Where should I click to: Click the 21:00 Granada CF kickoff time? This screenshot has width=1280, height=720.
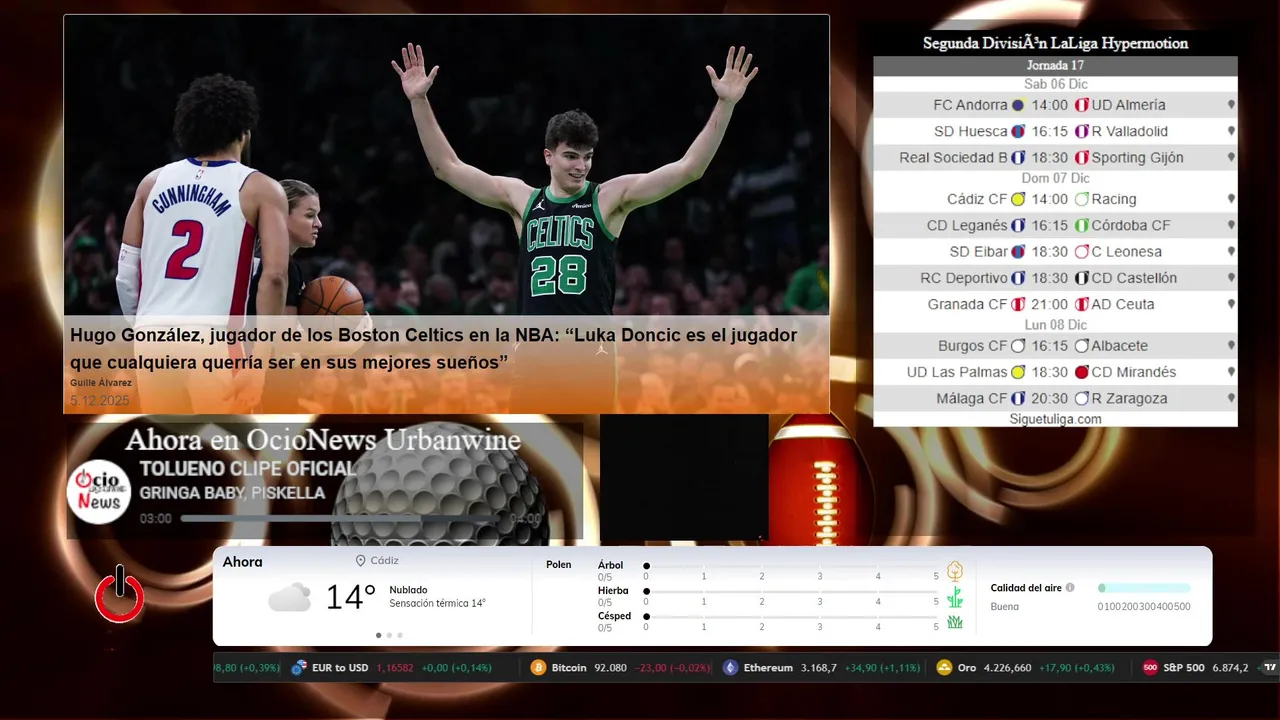(1050, 304)
